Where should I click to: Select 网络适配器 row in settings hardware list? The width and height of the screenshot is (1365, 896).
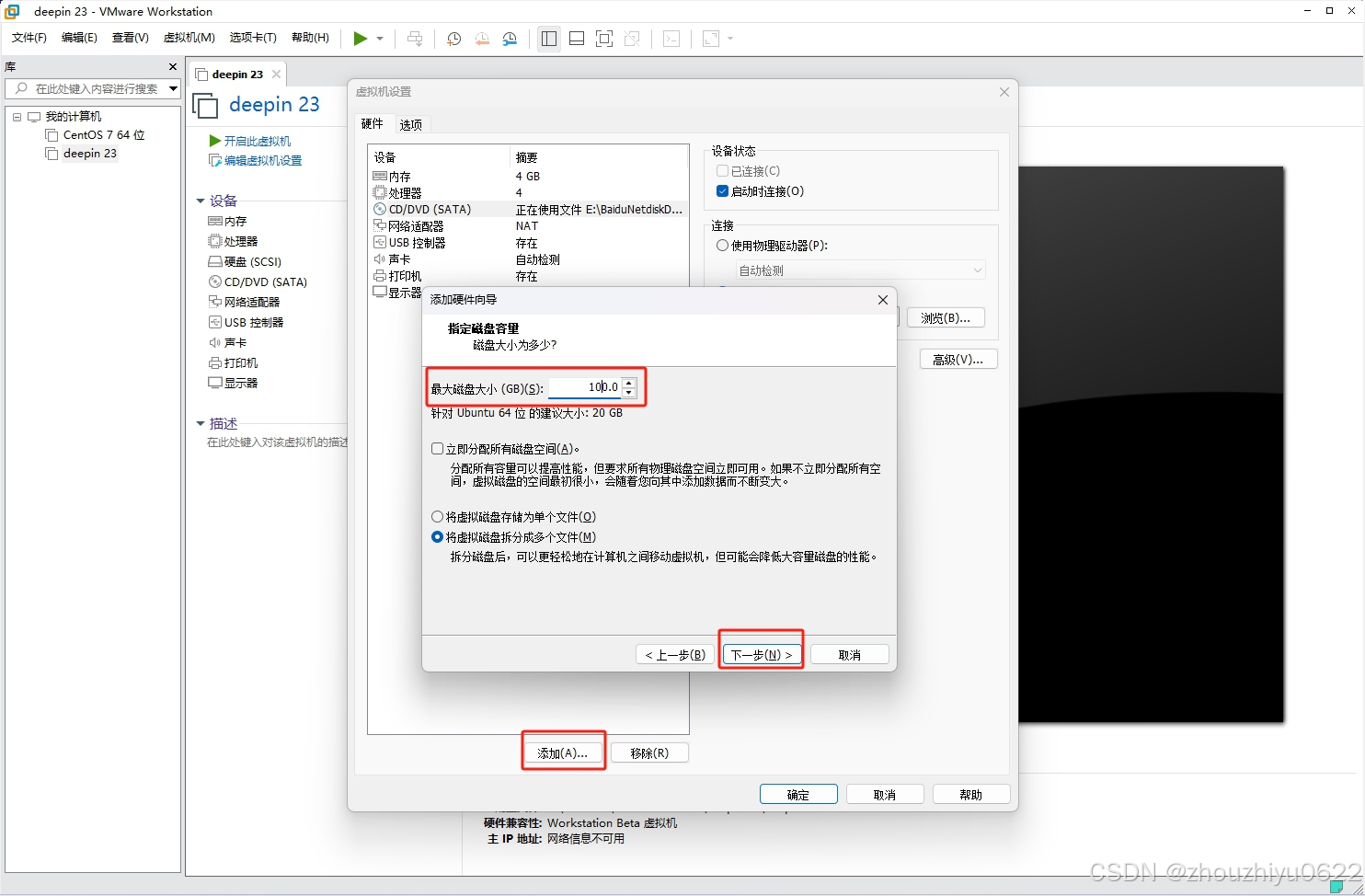click(x=528, y=225)
